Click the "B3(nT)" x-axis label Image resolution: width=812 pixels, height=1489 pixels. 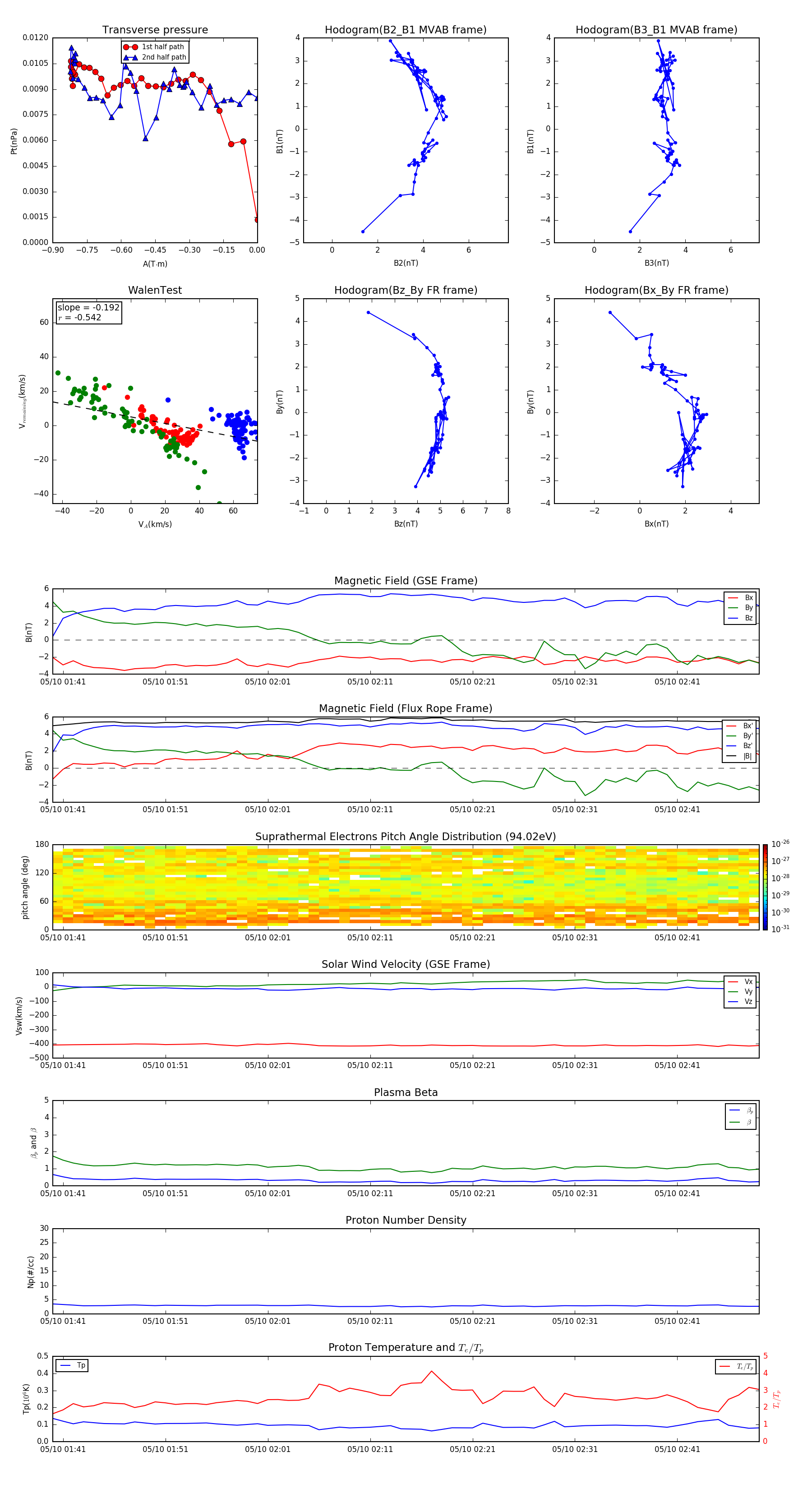656,263
